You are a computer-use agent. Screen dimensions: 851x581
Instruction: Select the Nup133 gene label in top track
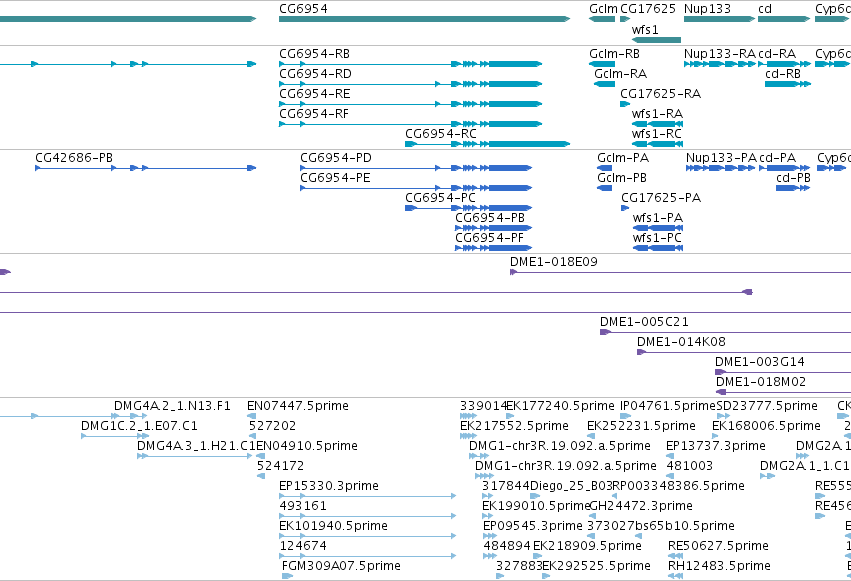tap(707, 9)
